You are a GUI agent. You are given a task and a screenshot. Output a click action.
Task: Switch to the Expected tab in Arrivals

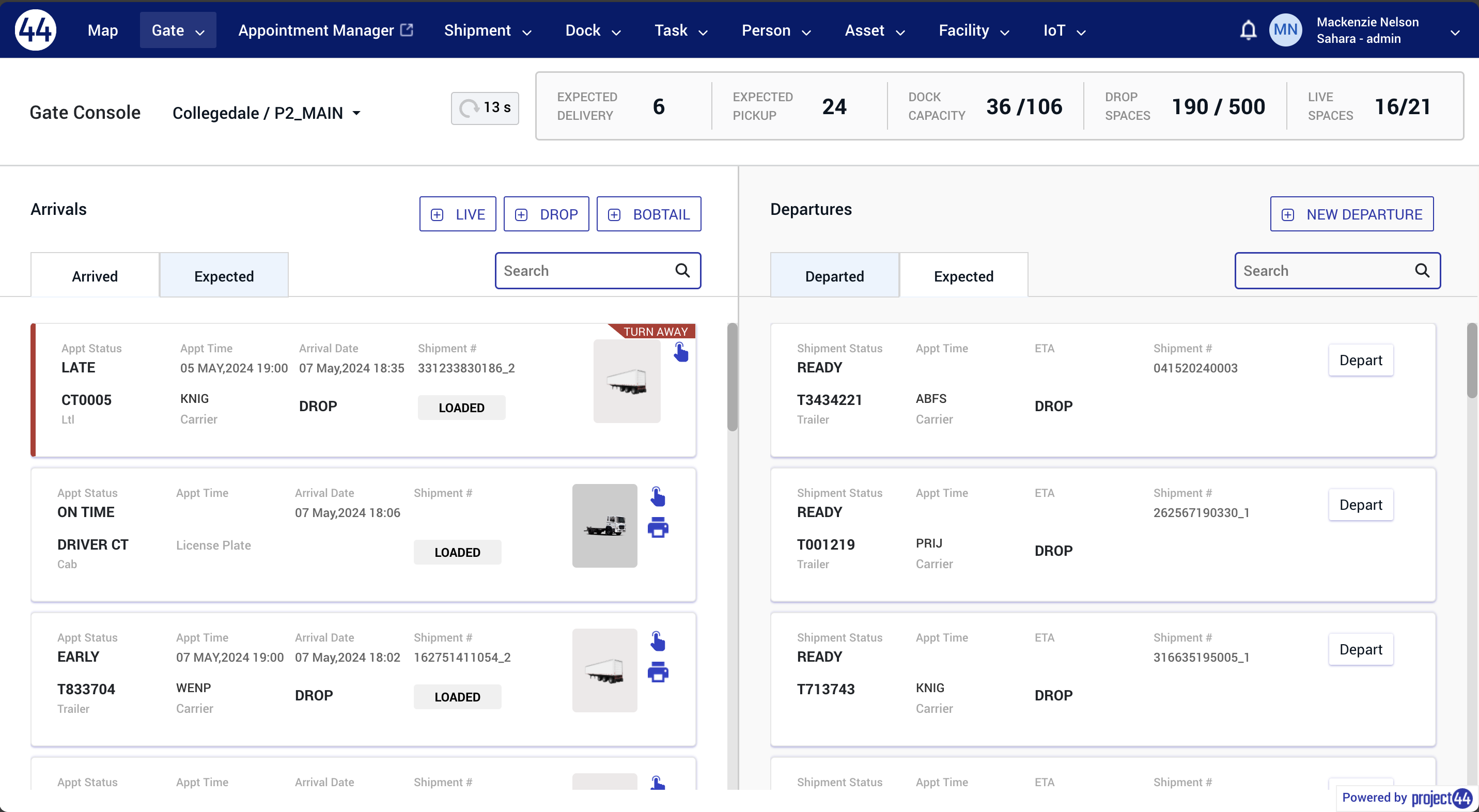tap(224, 276)
